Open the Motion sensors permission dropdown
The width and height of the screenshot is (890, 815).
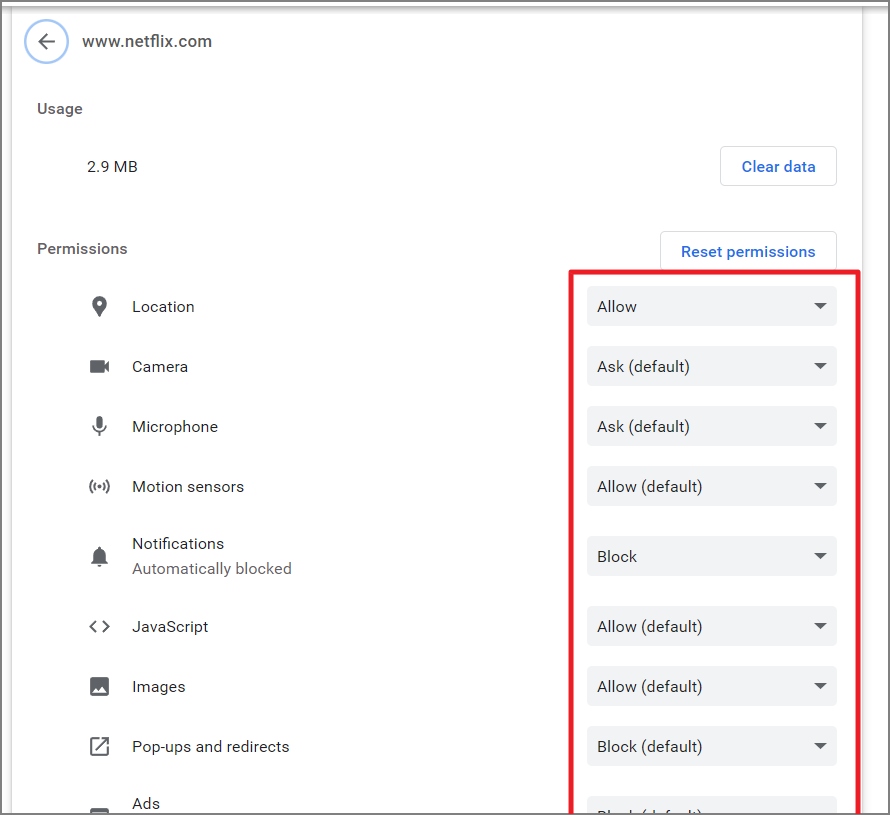[712, 486]
